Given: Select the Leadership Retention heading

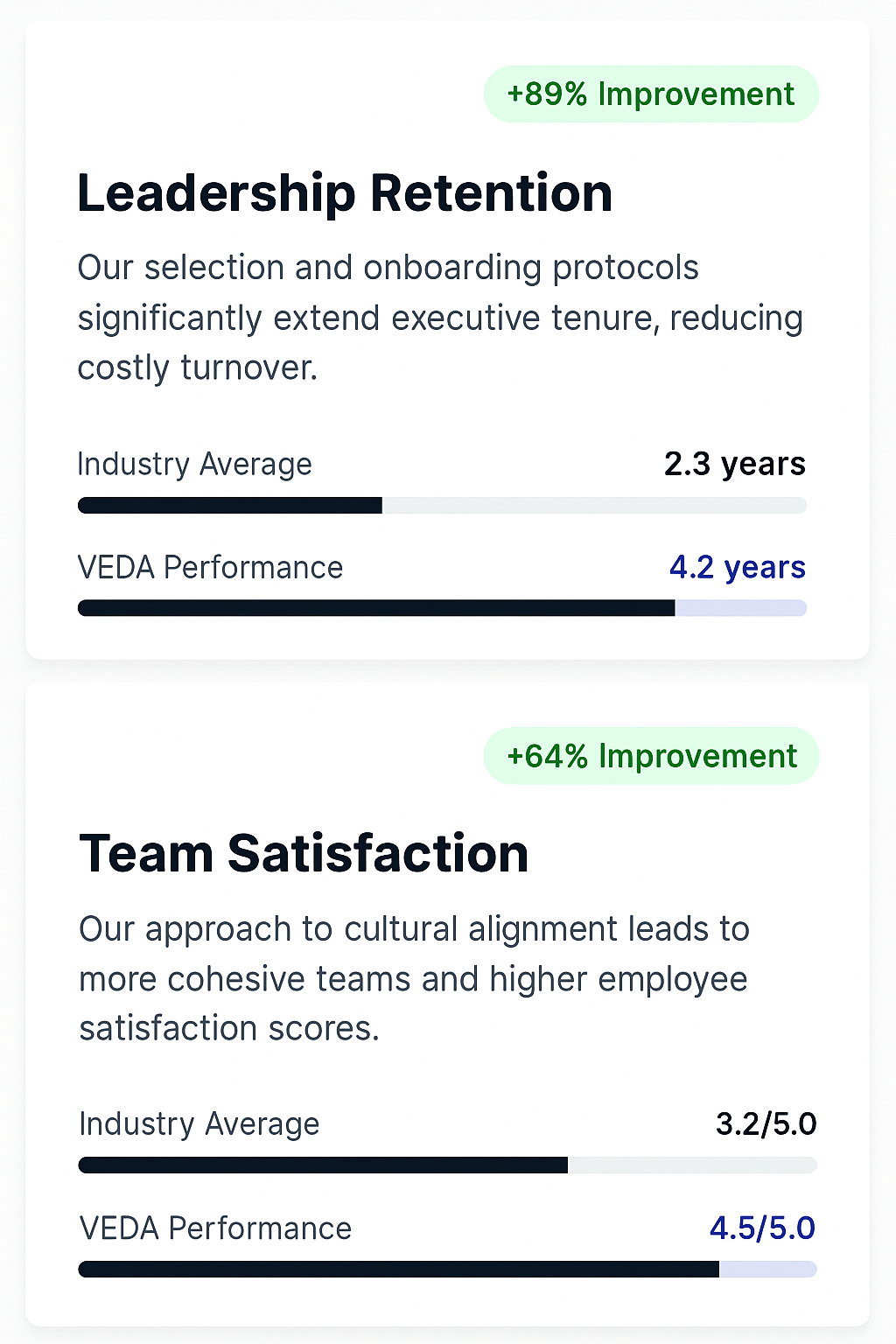Looking at the screenshot, I should [345, 193].
